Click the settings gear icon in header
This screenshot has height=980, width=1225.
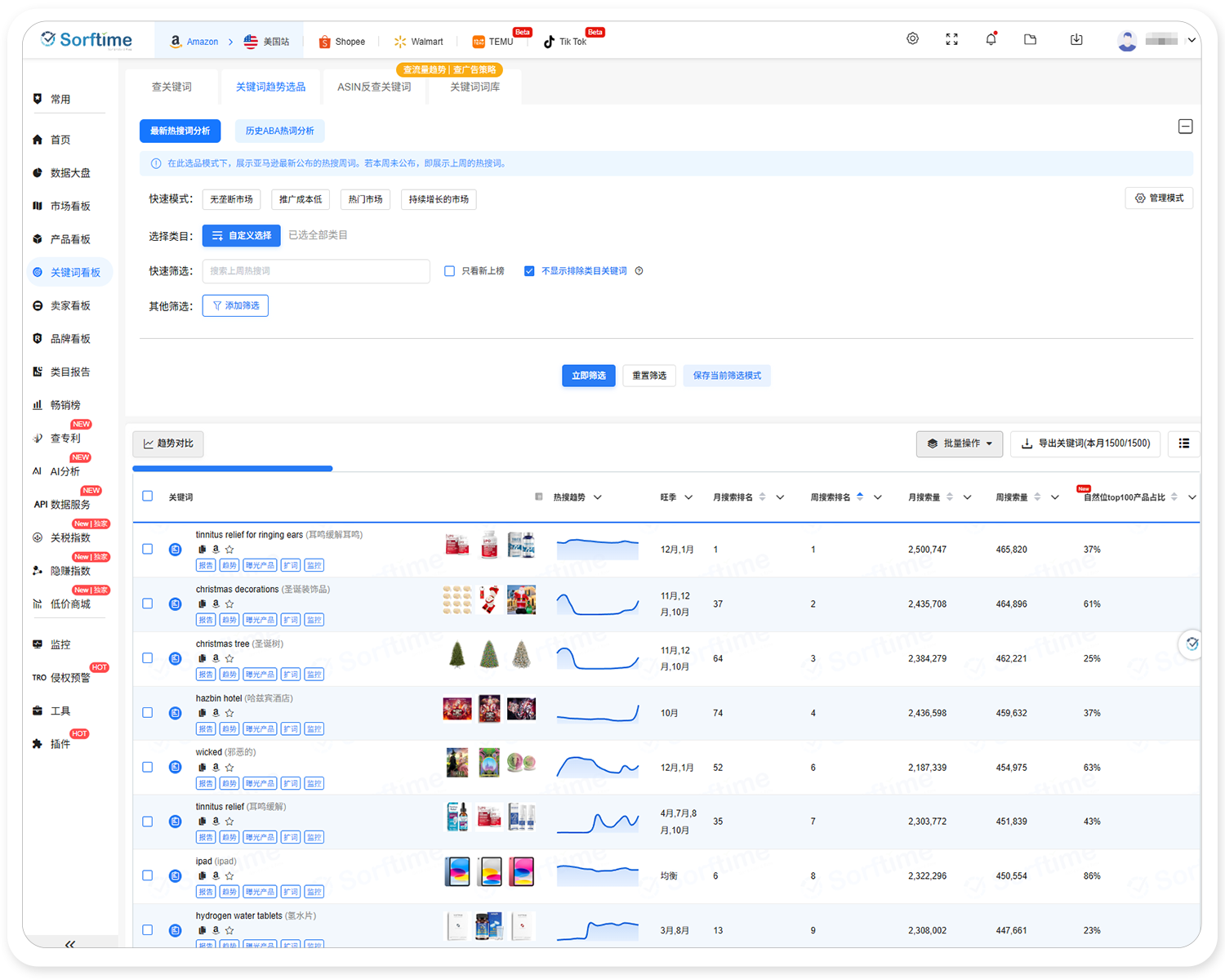(x=912, y=39)
